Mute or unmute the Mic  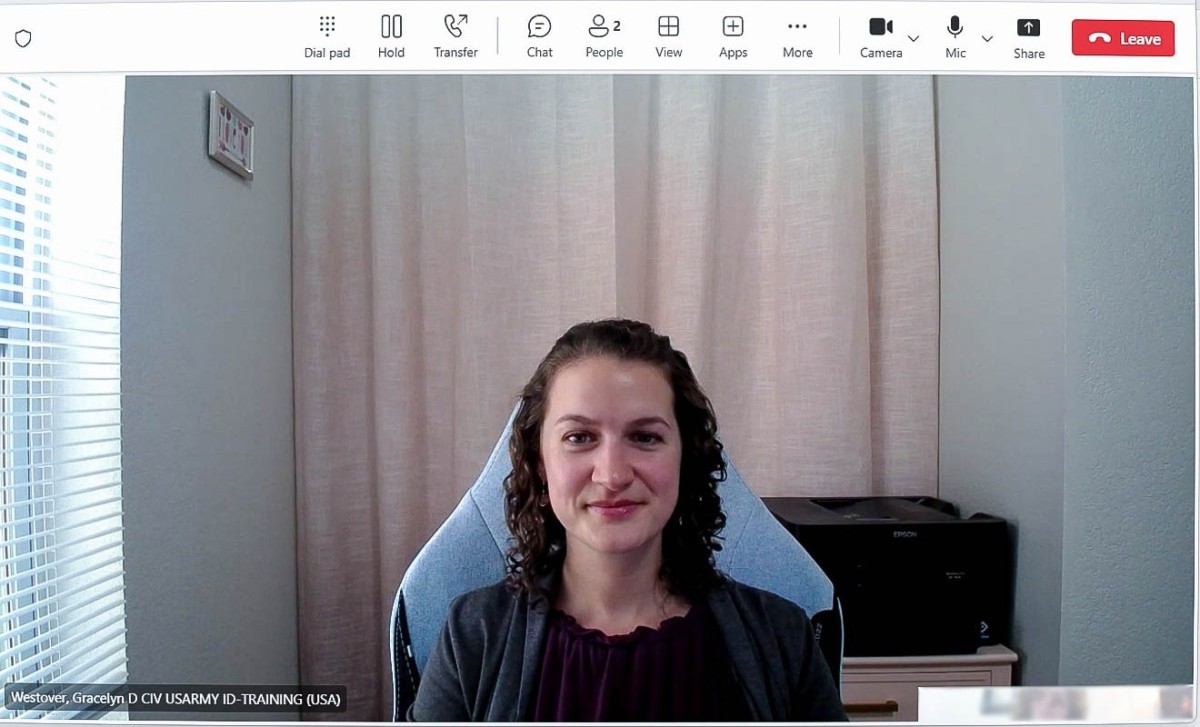tap(955, 37)
